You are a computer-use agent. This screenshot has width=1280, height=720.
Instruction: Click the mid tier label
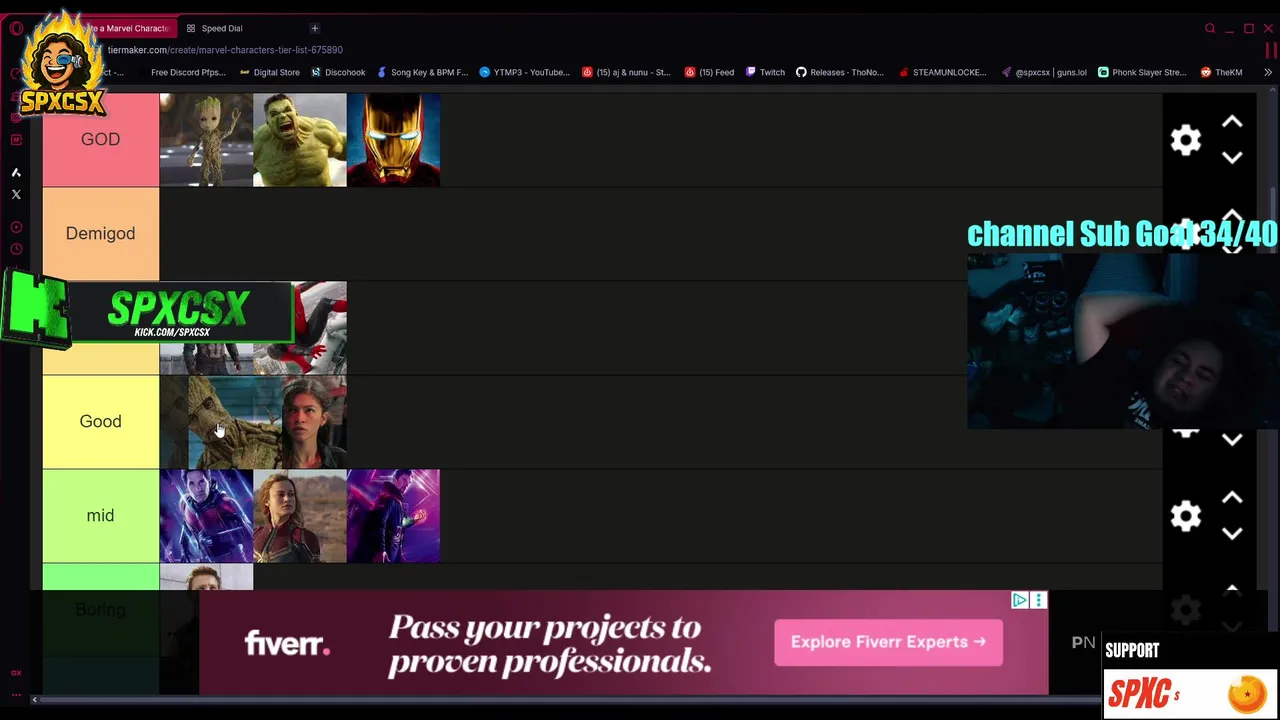click(100, 516)
